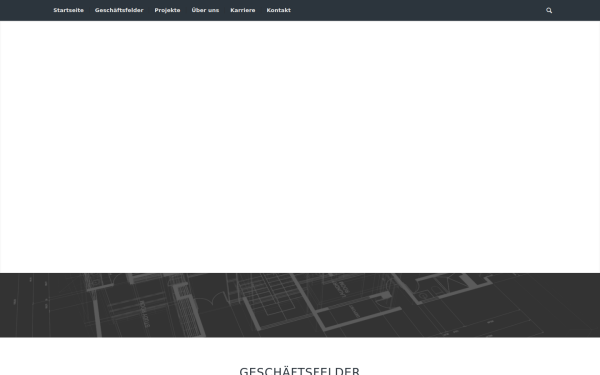
Task: Go to the Startseite menu item
Action: click(x=68, y=10)
